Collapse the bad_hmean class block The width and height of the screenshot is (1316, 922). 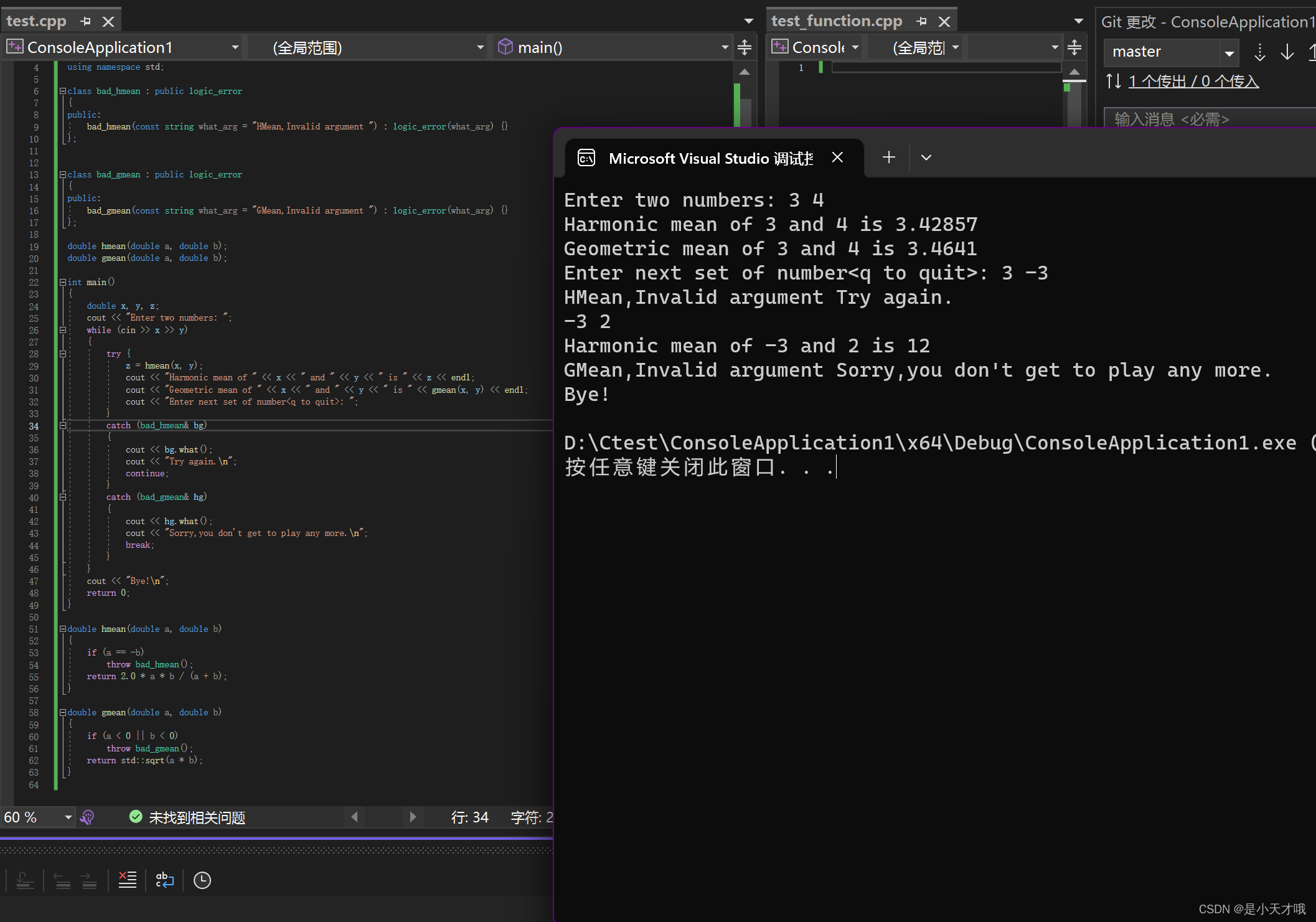click(x=63, y=91)
